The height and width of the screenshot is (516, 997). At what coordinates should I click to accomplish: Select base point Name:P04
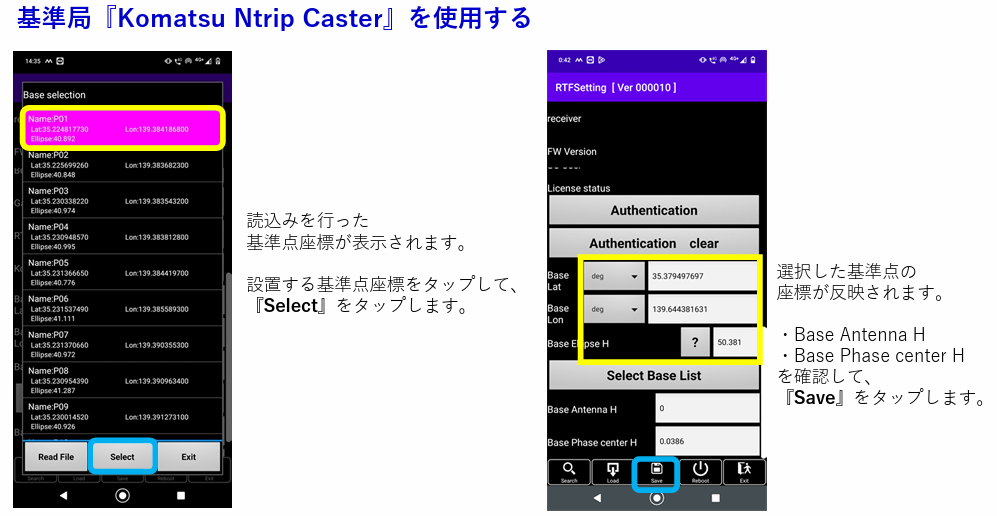pos(123,236)
